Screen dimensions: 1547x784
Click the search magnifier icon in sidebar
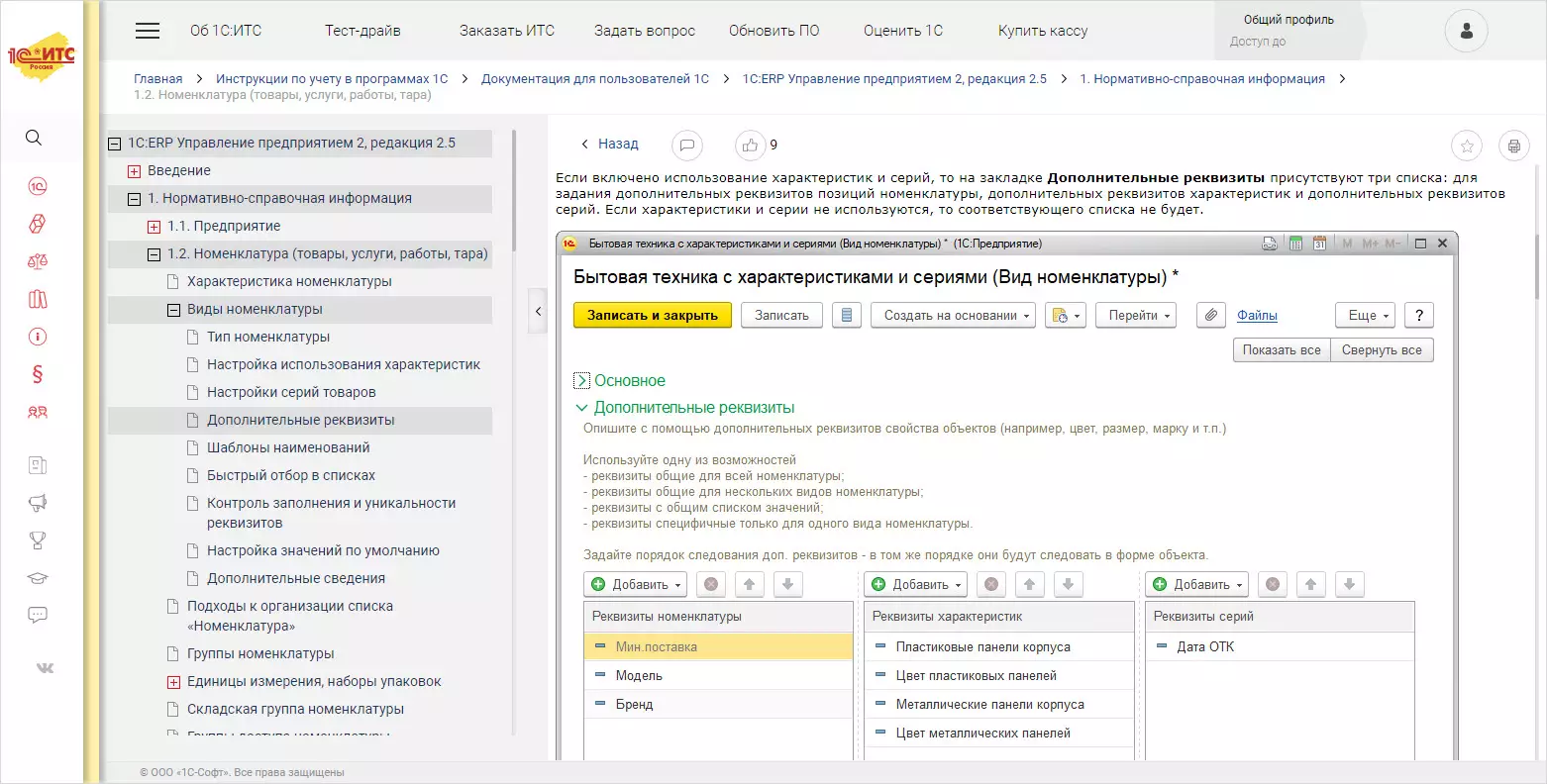click(x=34, y=138)
